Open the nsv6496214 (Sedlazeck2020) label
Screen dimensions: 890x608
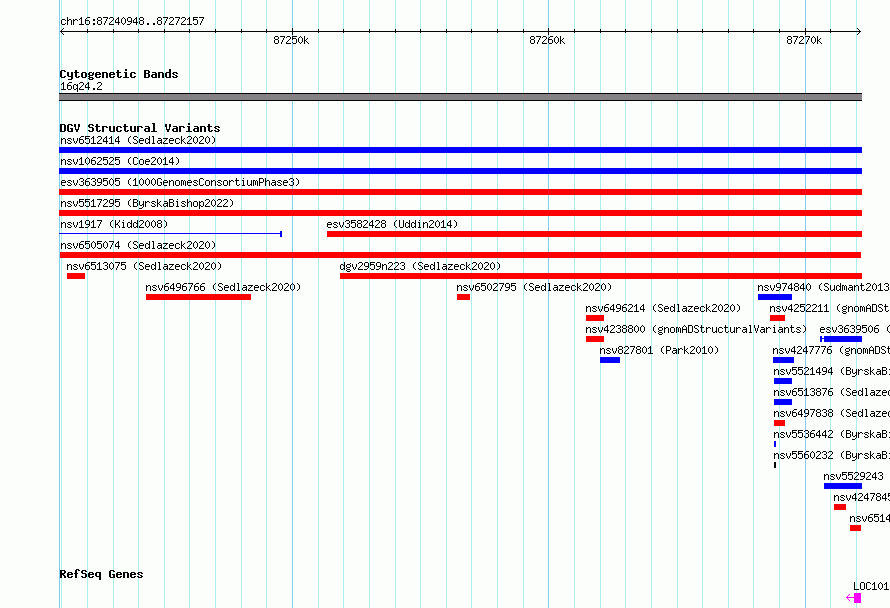click(664, 308)
